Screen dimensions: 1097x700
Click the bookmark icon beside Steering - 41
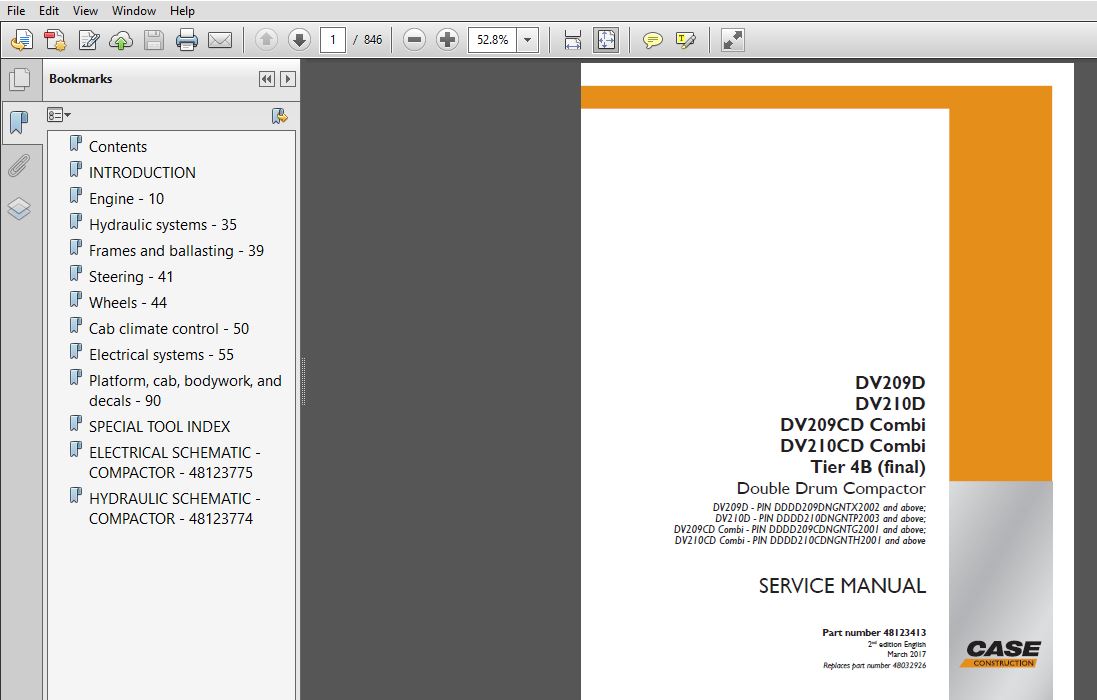tap(76, 273)
